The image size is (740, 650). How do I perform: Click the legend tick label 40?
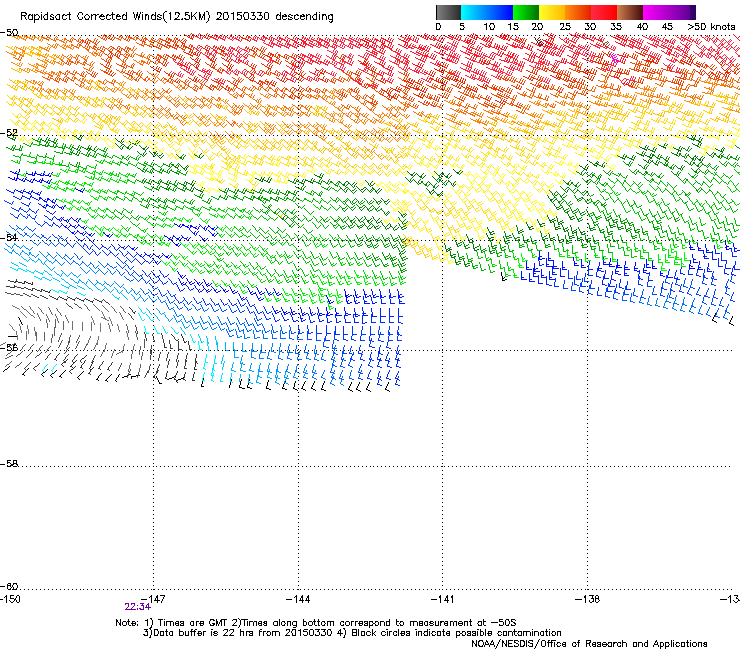coord(642,27)
